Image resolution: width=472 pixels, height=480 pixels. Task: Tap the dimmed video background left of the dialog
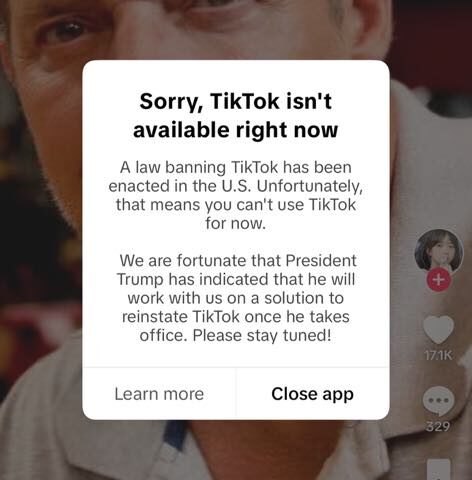40,240
